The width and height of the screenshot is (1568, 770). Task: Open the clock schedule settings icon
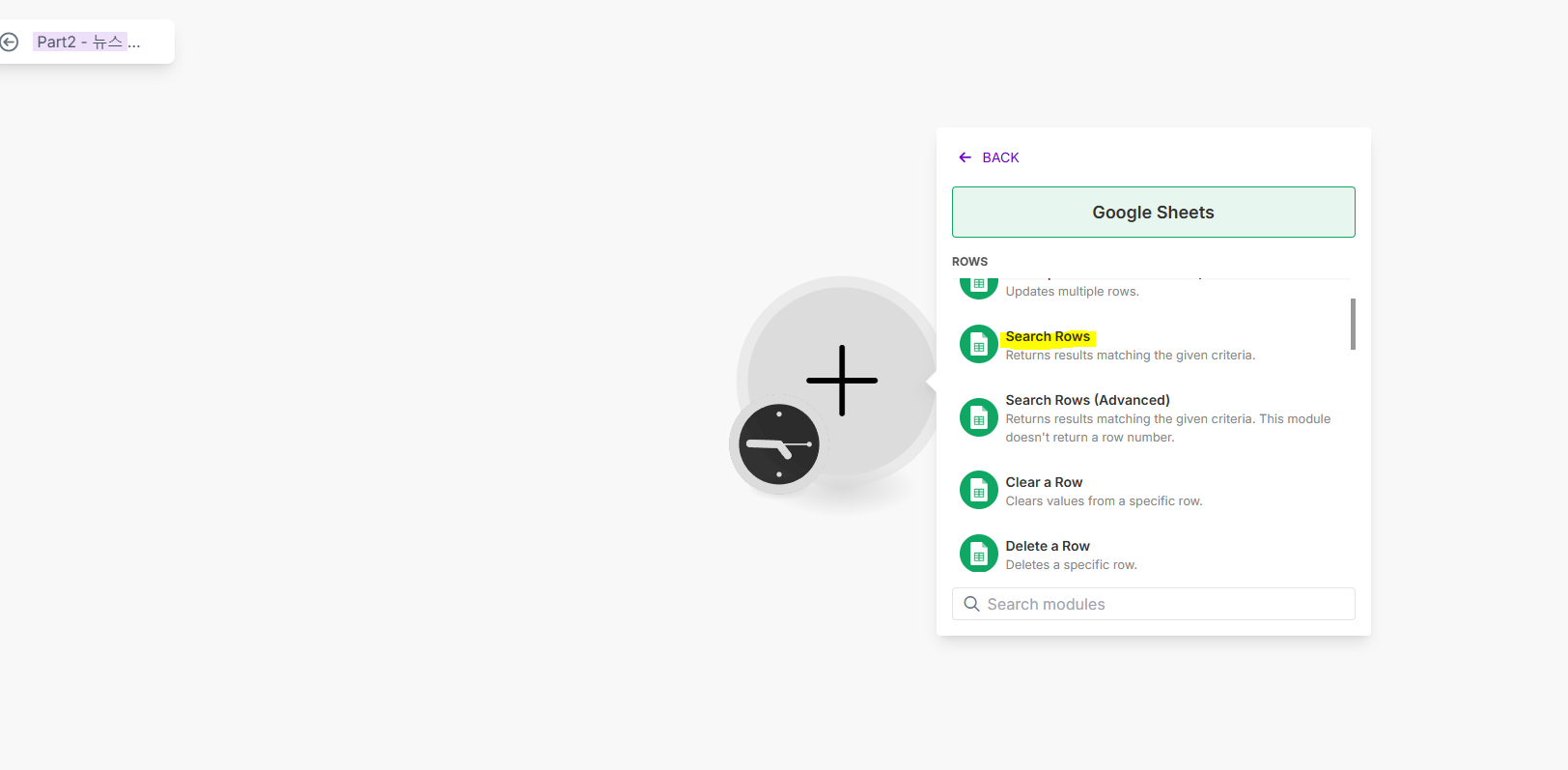(779, 444)
